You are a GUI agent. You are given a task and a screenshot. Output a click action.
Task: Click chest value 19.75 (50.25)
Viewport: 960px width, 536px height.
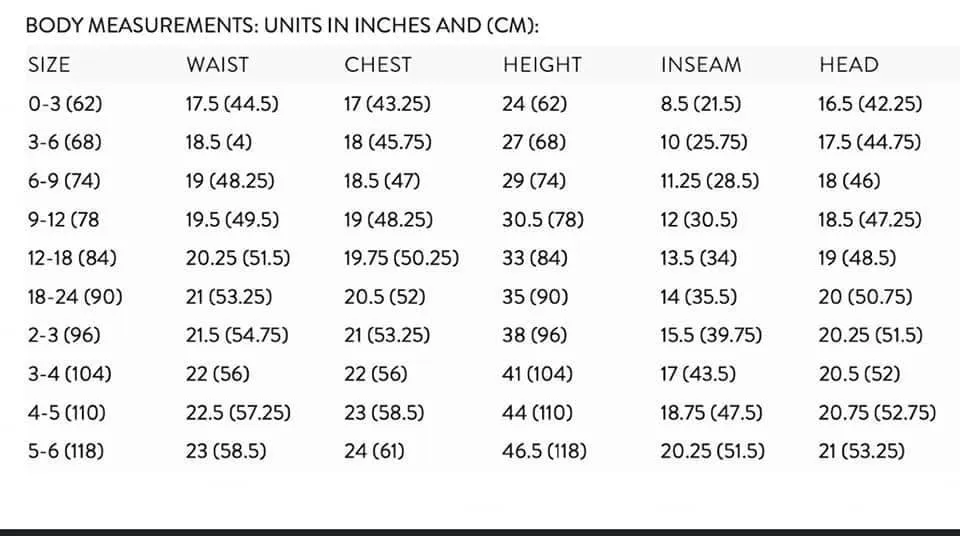pyautogui.click(x=401, y=258)
